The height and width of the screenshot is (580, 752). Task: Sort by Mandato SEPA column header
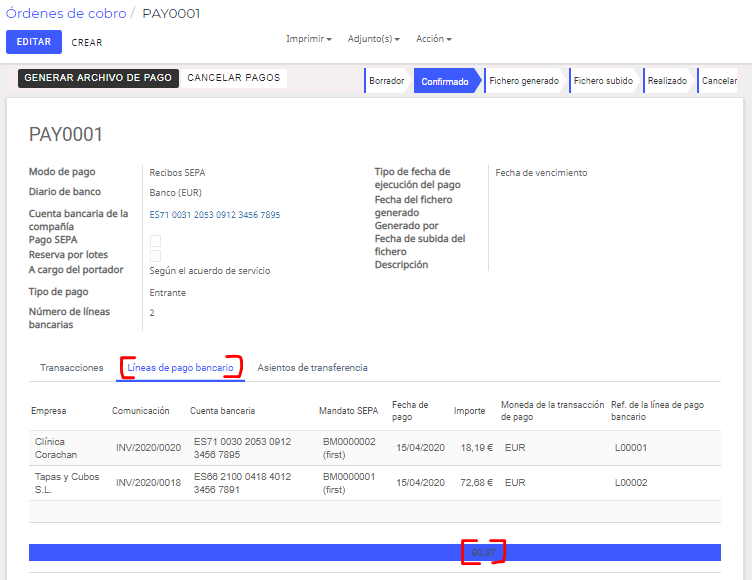click(348, 411)
